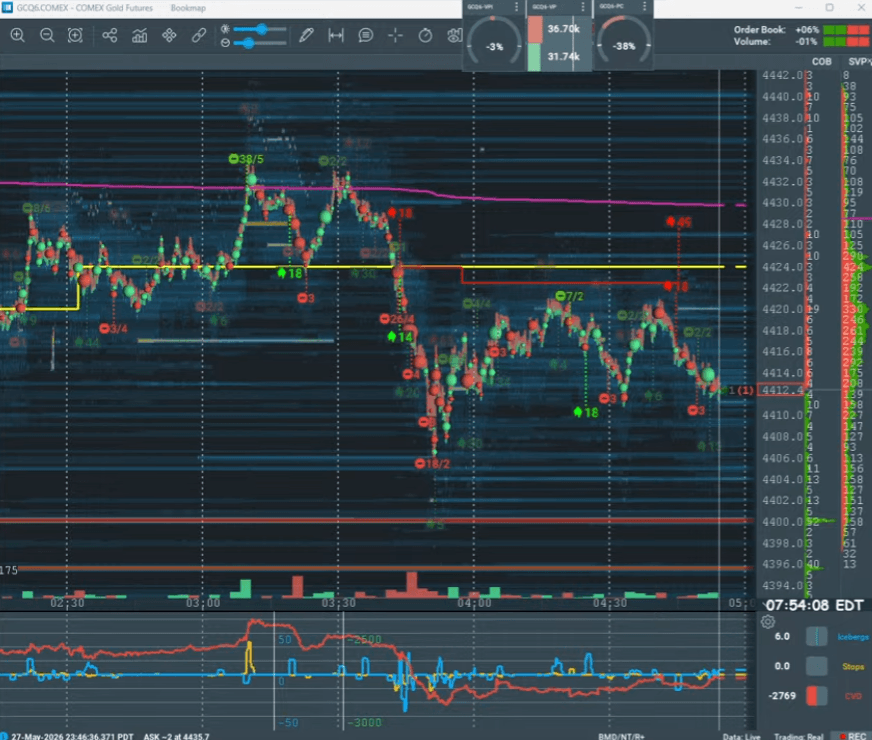Click the 4400.0 price level on axis
The height and width of the screenshot is (740, 872).
coord(781,522)
